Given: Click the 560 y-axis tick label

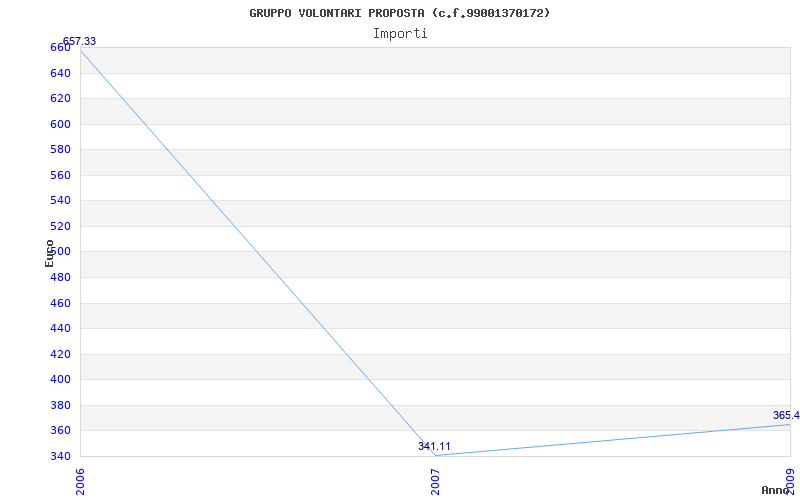Looking at the screenshot, I should coord(60,176).
